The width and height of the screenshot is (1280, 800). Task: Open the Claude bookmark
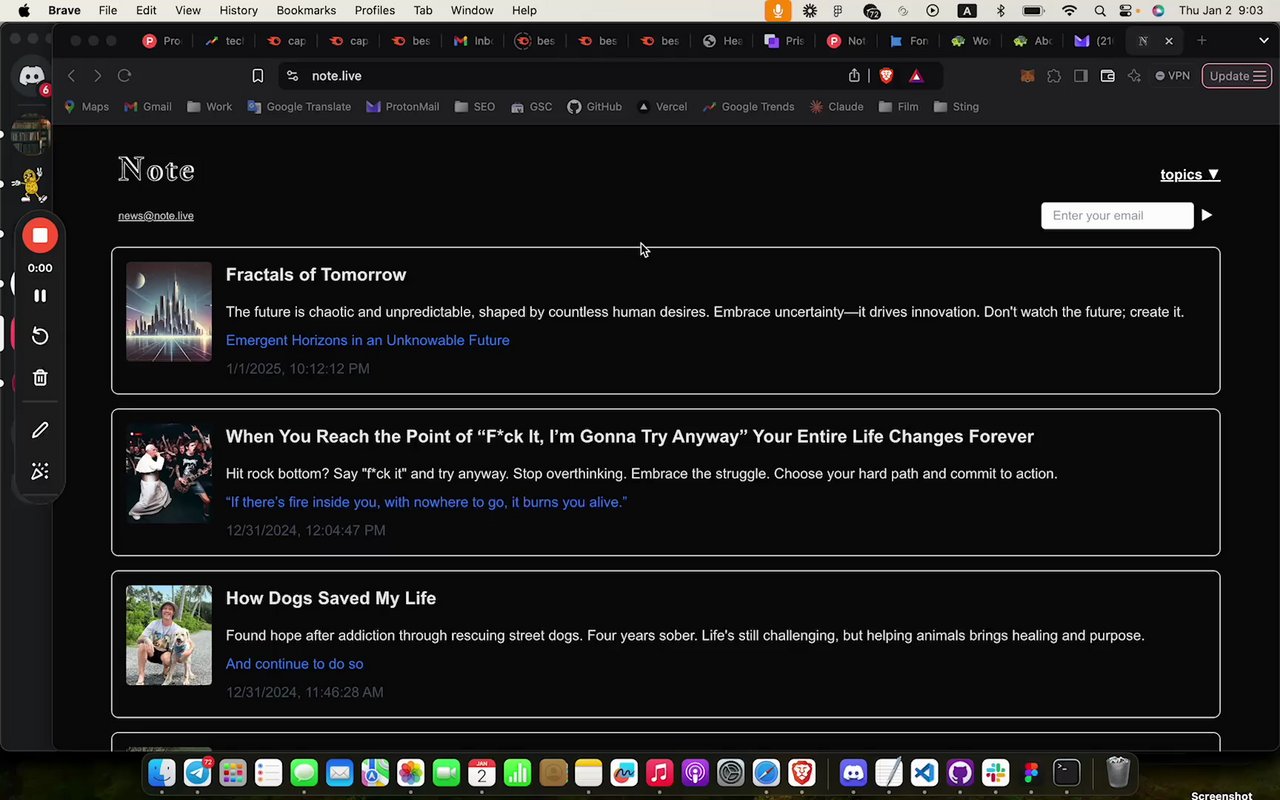click(x=836, y=107)
